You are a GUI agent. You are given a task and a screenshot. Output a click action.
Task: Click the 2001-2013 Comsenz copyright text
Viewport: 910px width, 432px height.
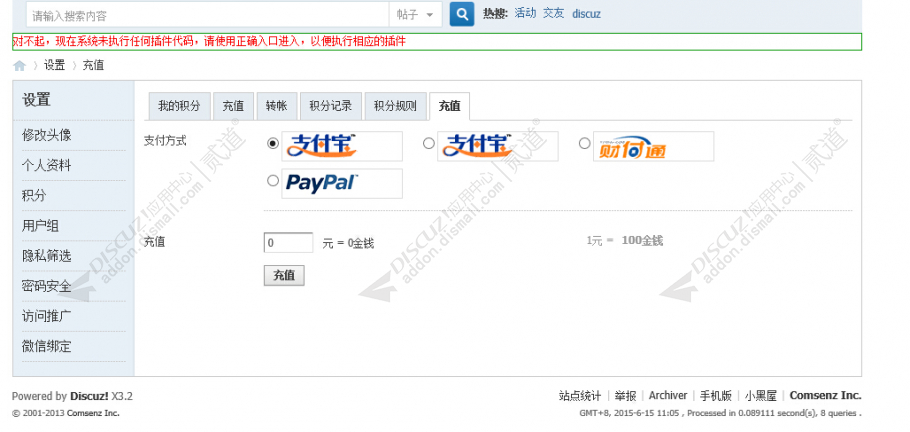tap(66, 413)
